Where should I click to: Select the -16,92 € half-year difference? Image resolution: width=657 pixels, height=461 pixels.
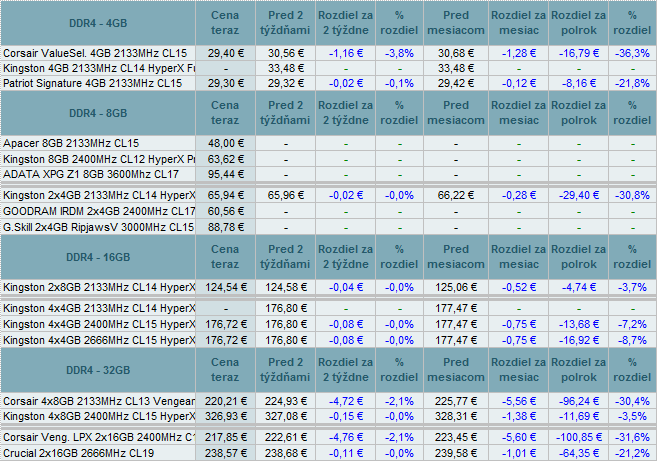point(579,340)
